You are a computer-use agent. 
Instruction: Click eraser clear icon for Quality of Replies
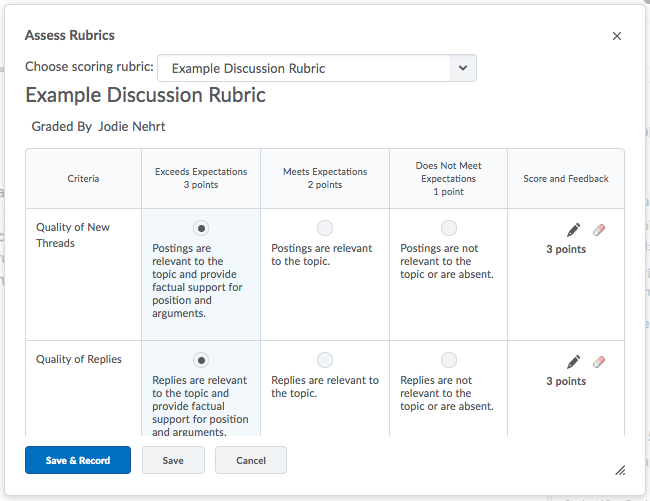tap(599, 362)
